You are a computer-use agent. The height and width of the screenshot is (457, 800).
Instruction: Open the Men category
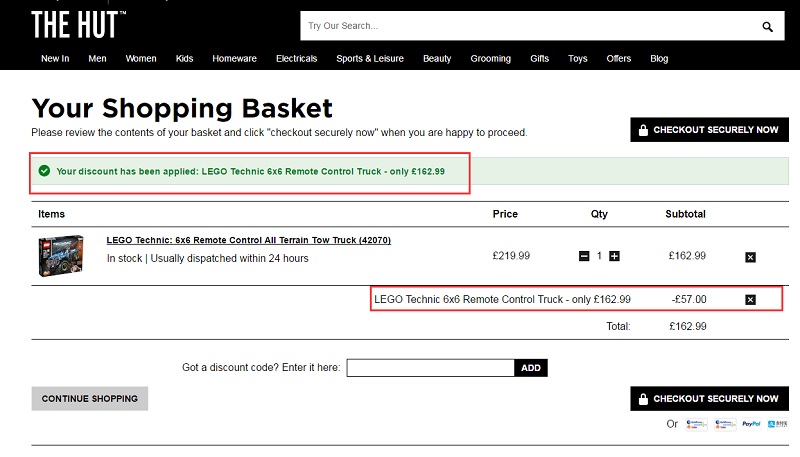[97, 59]
